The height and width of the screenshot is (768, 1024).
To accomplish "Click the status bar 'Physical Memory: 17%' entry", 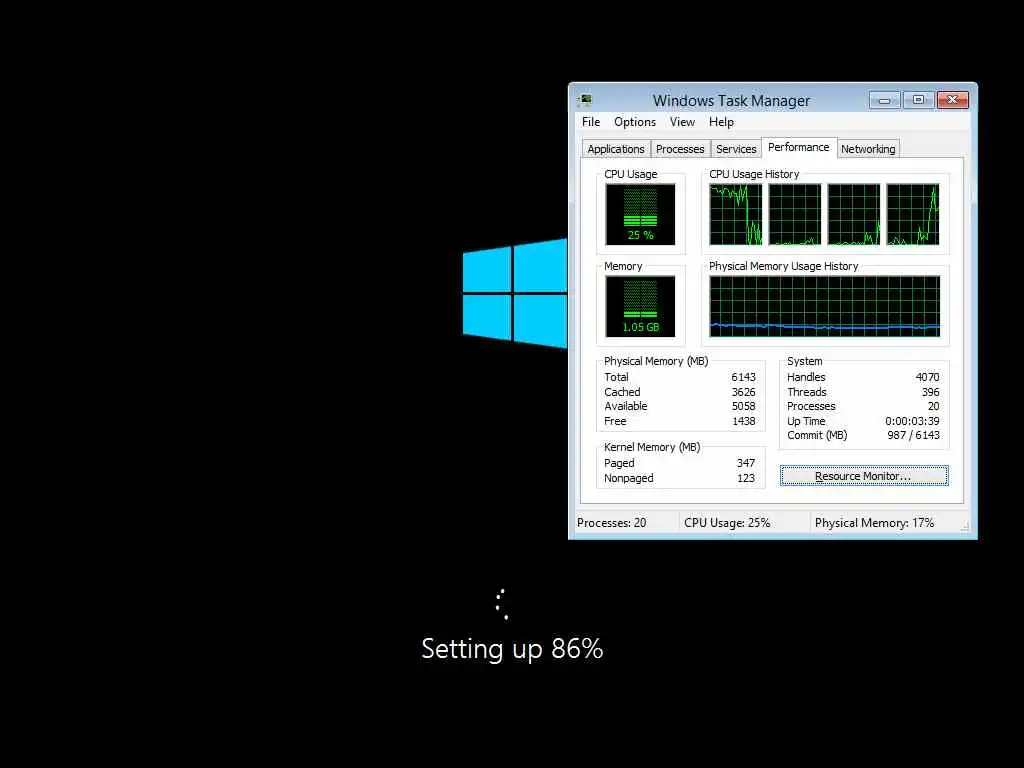I will [x=874, y=523].
